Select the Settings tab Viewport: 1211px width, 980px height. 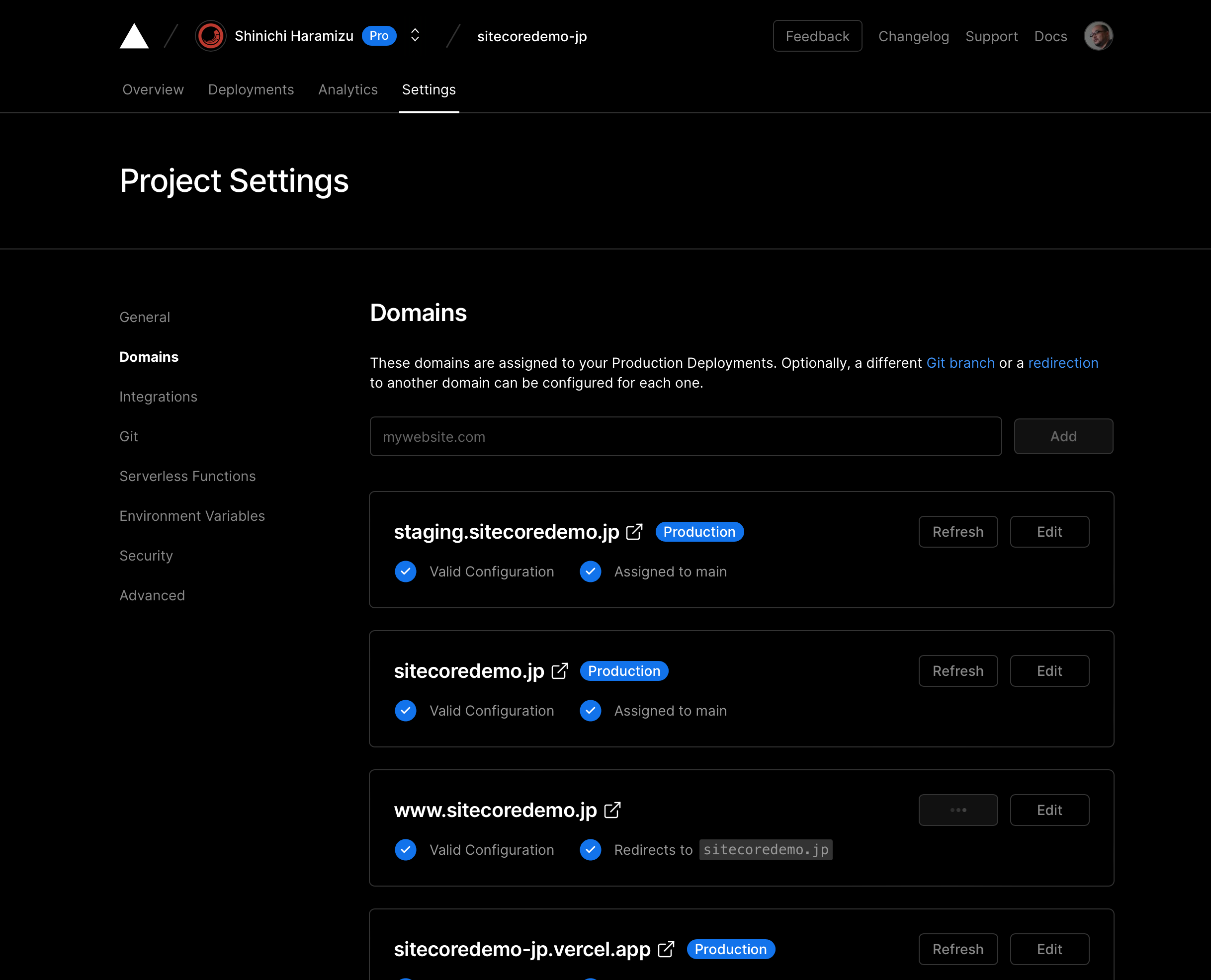429,89
